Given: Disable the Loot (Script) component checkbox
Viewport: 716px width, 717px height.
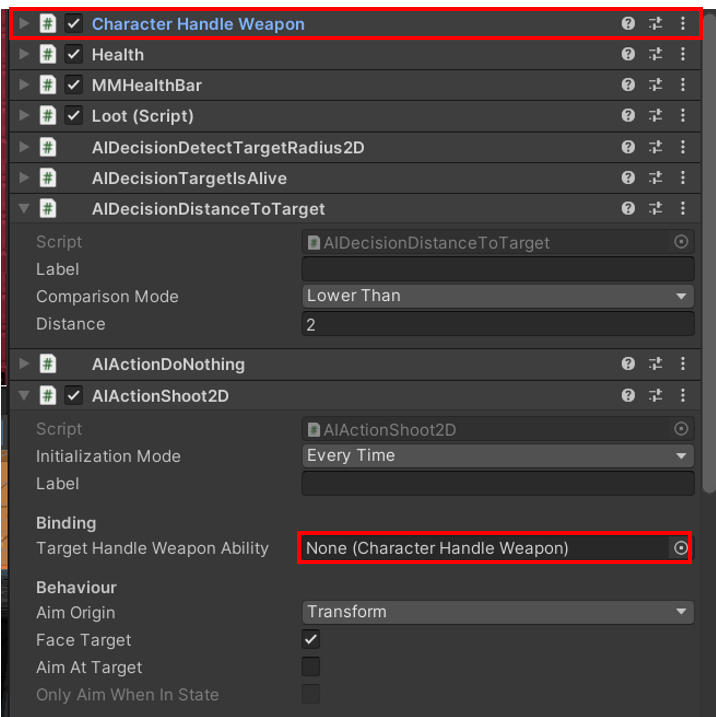Looking at the screenshot, I should (x=74, y=116).
